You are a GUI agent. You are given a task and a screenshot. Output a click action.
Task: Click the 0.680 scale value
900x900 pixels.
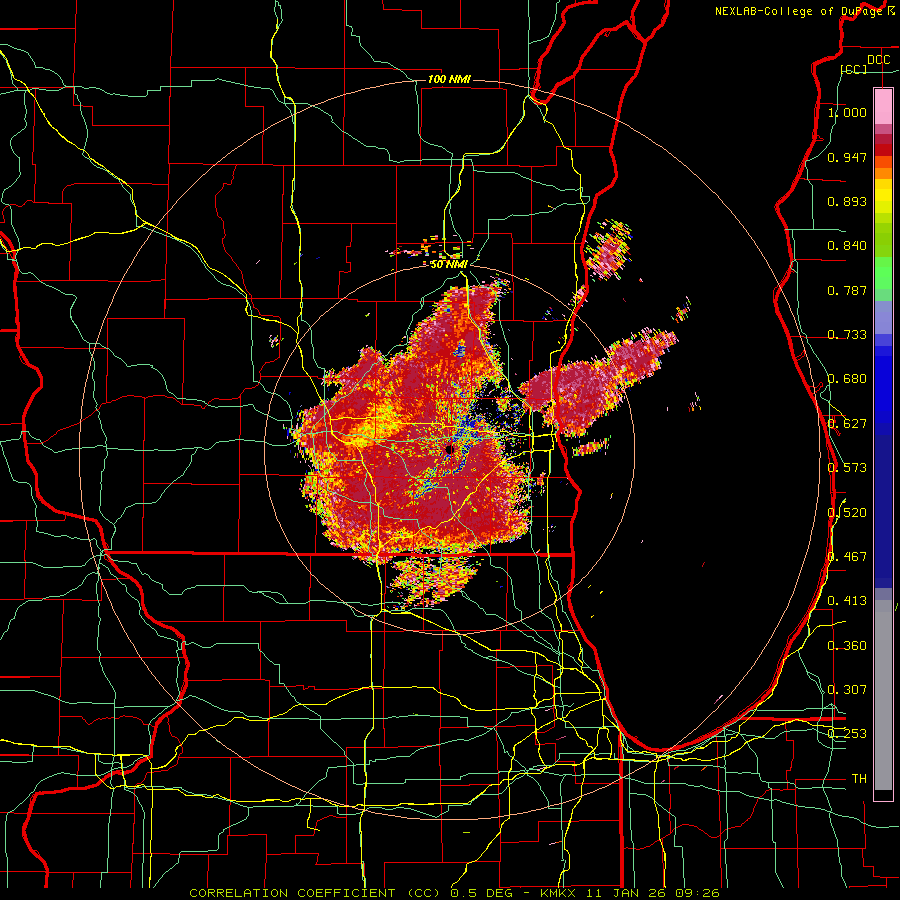(x=847, y=379)
